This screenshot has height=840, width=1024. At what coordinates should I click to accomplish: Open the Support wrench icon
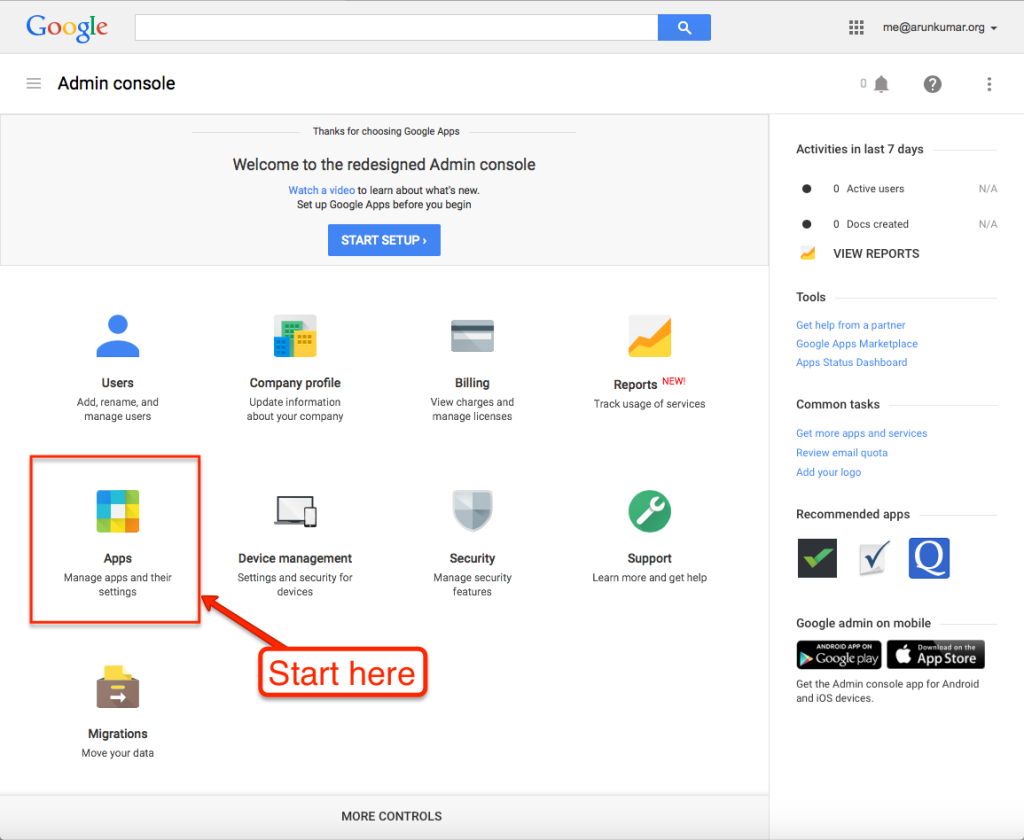[650, 511]
